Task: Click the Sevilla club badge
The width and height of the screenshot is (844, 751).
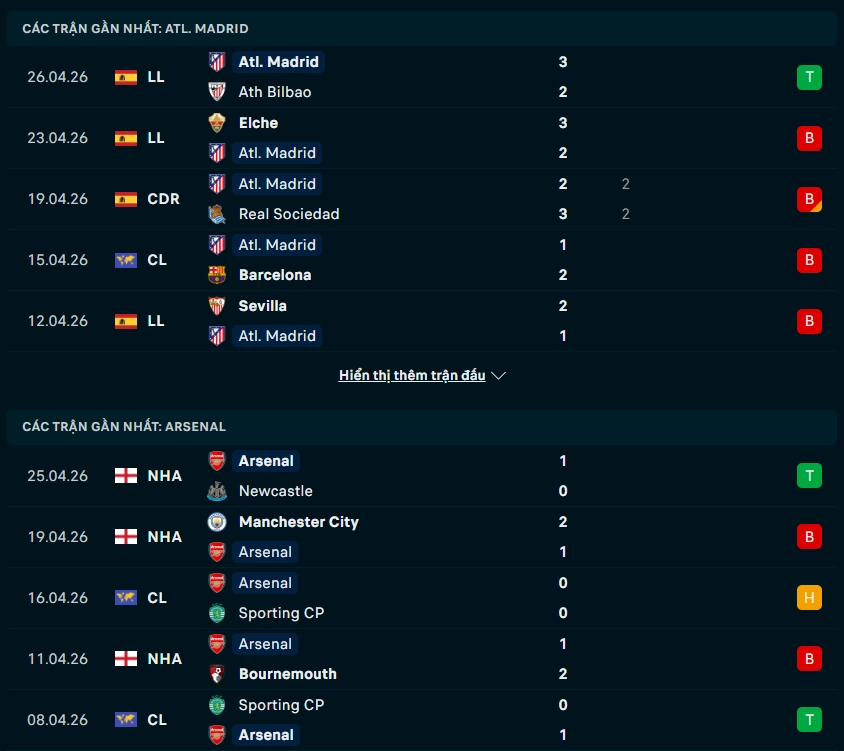Action: [x=217, y=306]
